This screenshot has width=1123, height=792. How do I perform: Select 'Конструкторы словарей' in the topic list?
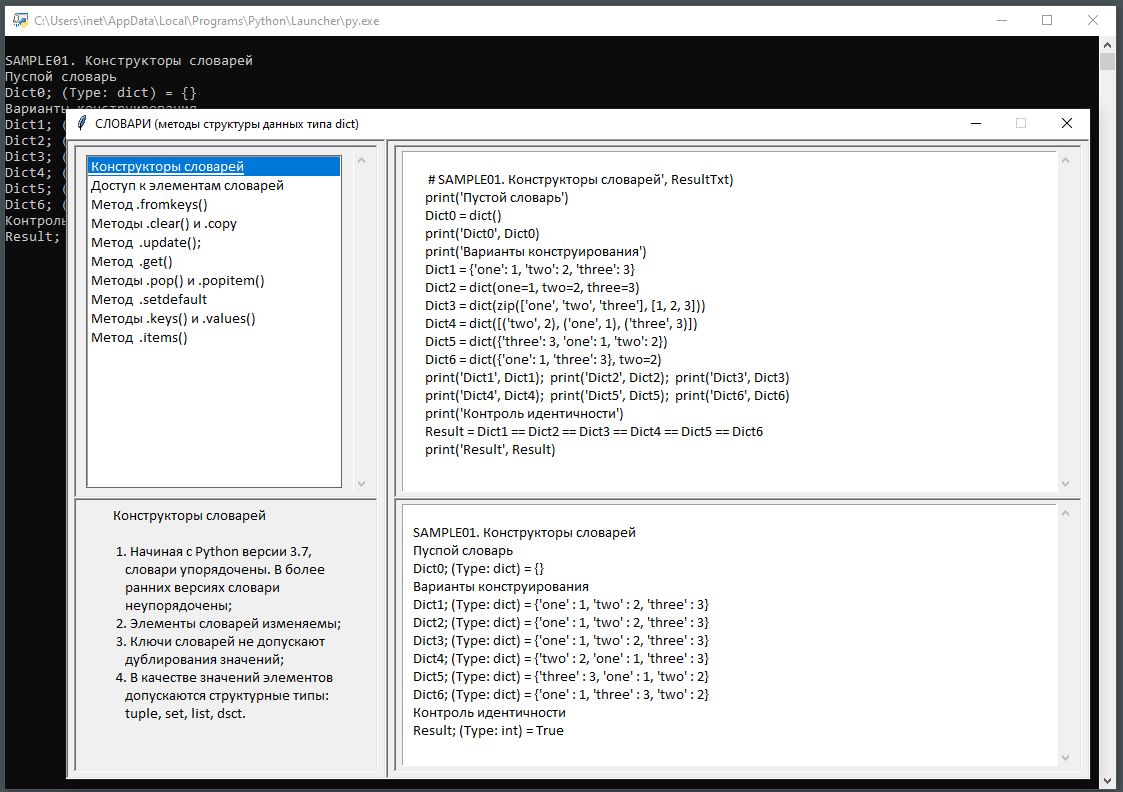pyautogui.click(x=167, y=167)
